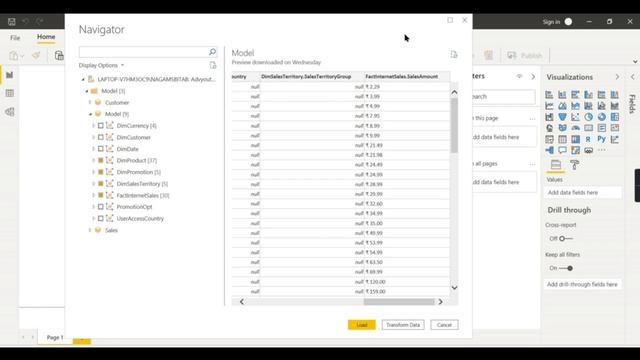
Task: Select the Card visual
Action: [589, 128]
